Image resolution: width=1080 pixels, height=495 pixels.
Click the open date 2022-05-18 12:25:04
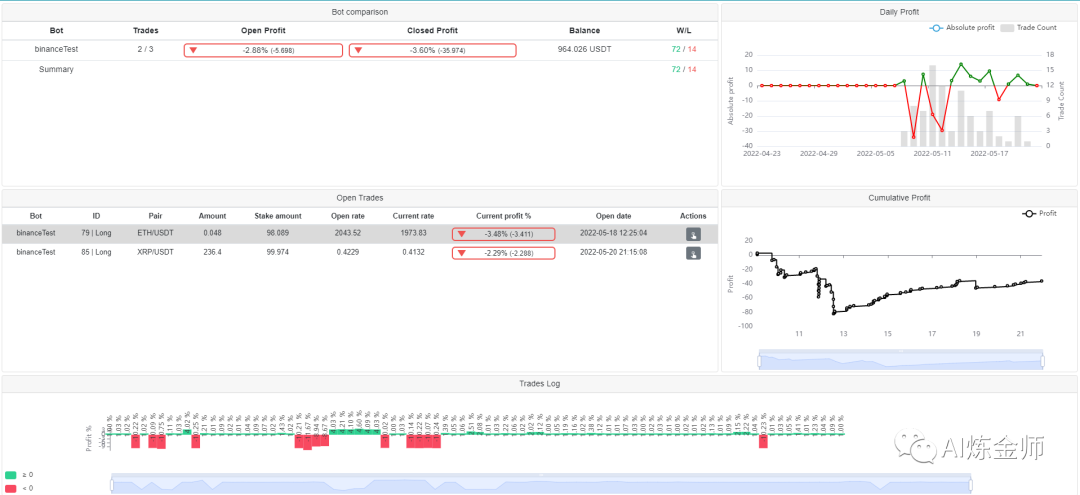point(613,233)
